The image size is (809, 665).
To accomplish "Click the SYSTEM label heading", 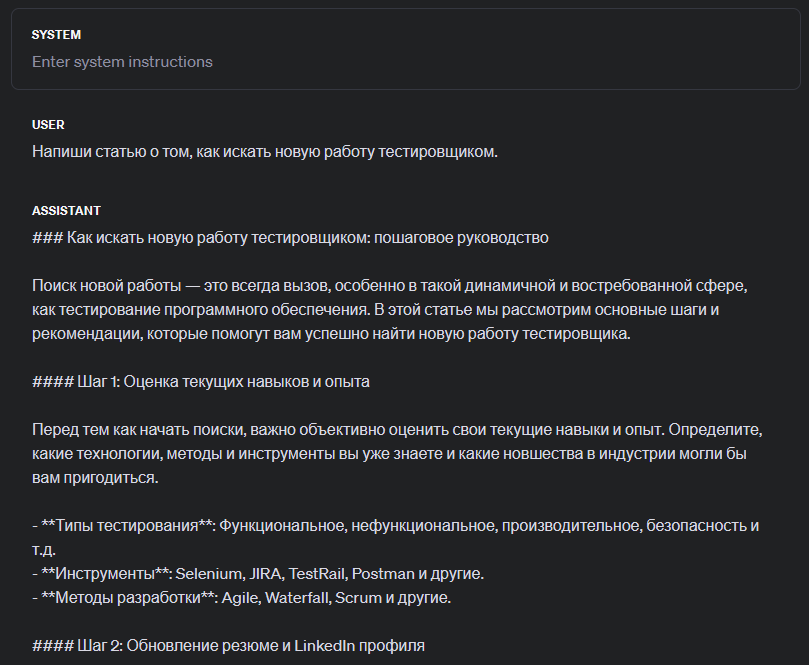I will point(56,35).
